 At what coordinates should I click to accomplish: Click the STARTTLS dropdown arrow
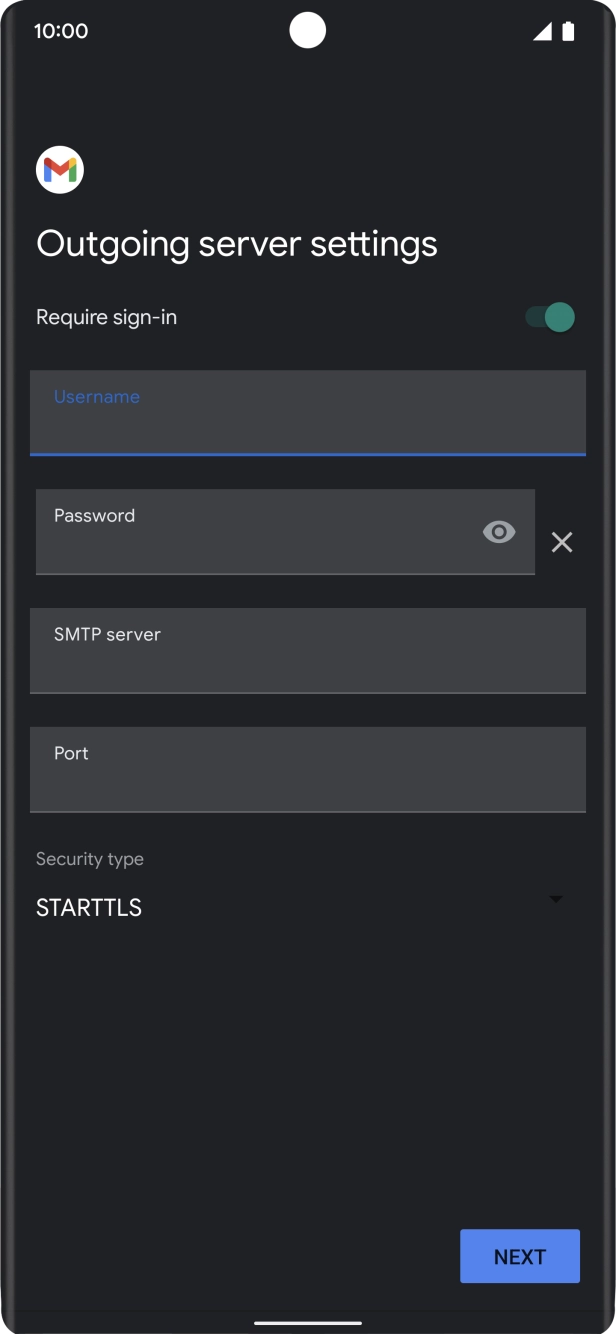pos(556,899)
